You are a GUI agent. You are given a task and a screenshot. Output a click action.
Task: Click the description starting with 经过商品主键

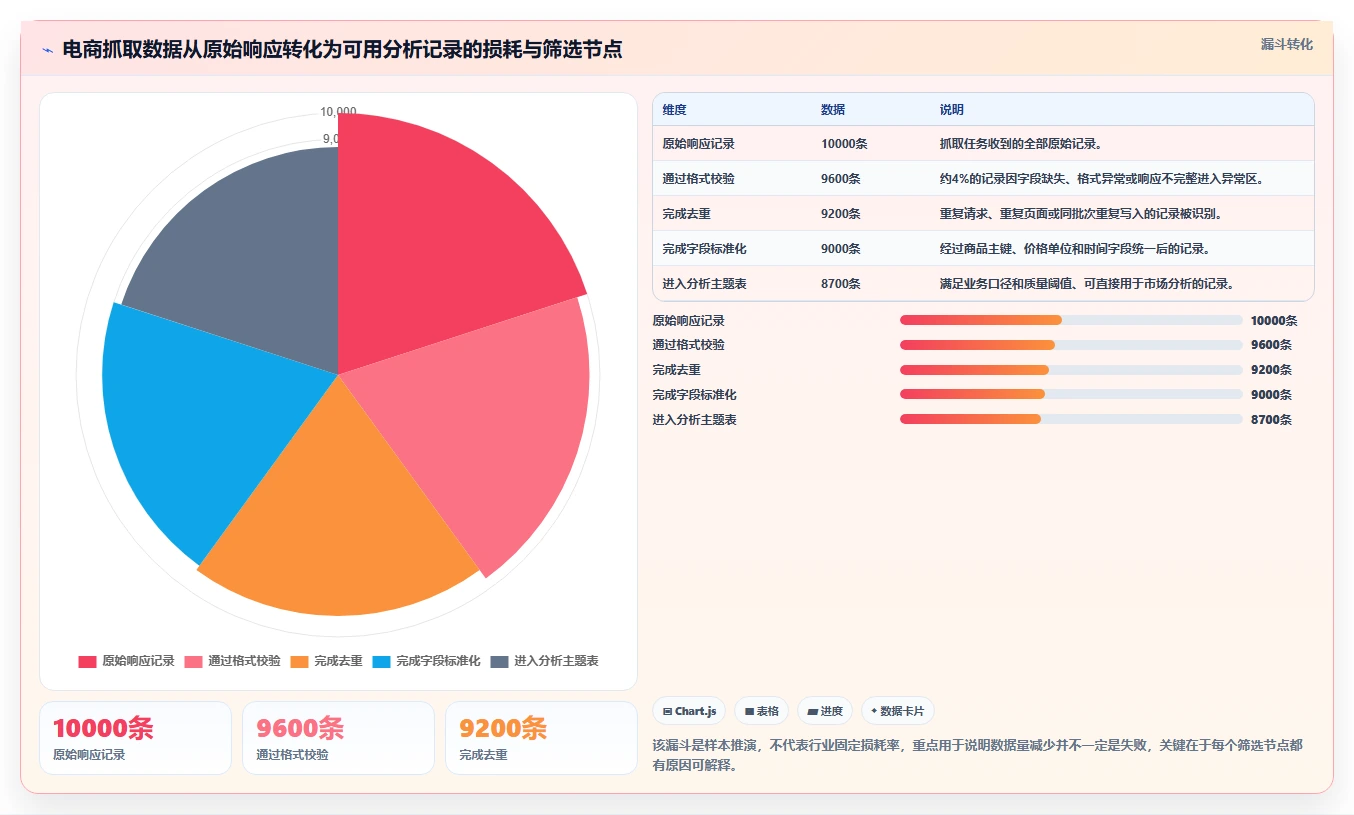pos(1075,249)
